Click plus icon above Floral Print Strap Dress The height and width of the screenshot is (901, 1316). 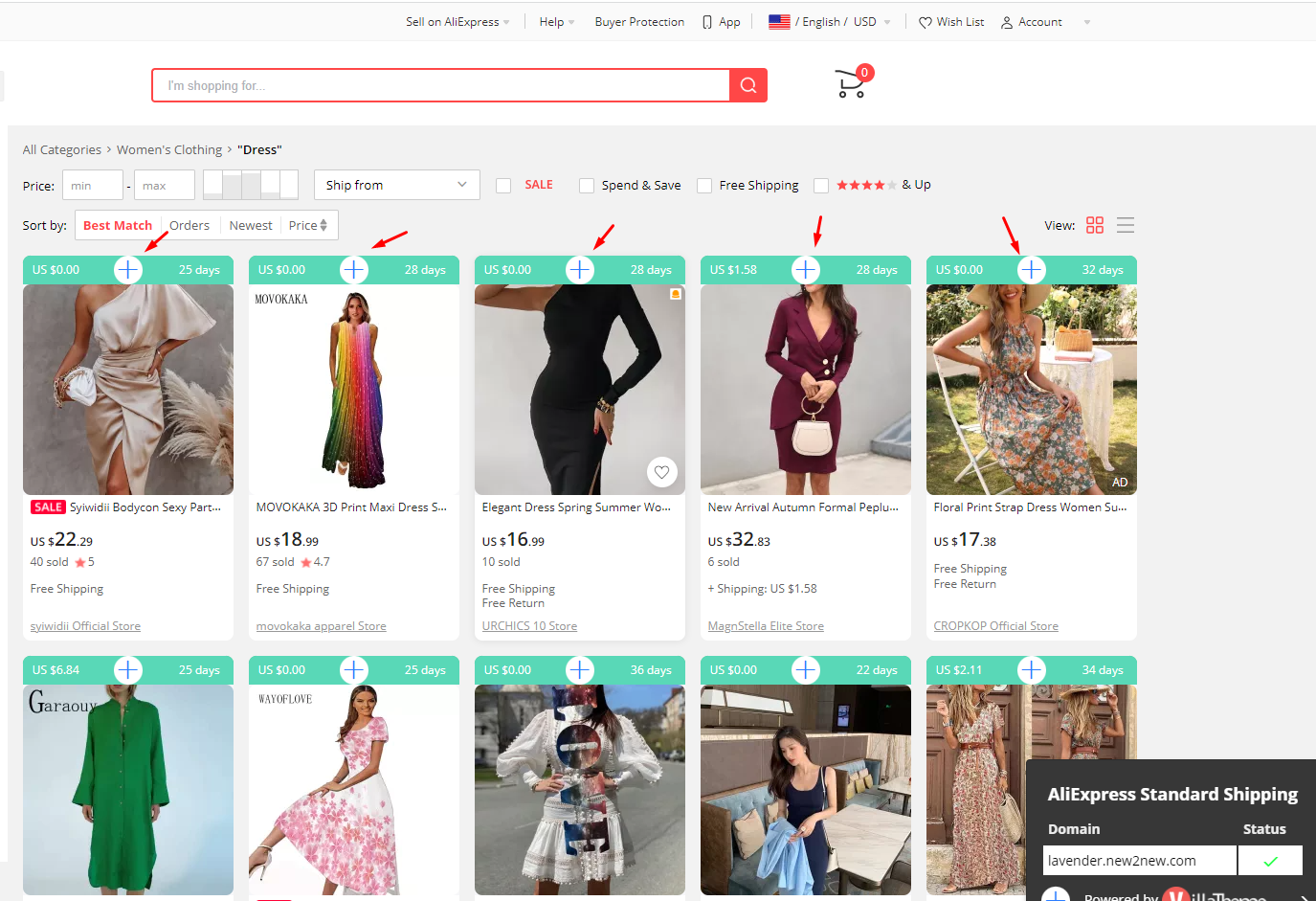(1032, 270)
